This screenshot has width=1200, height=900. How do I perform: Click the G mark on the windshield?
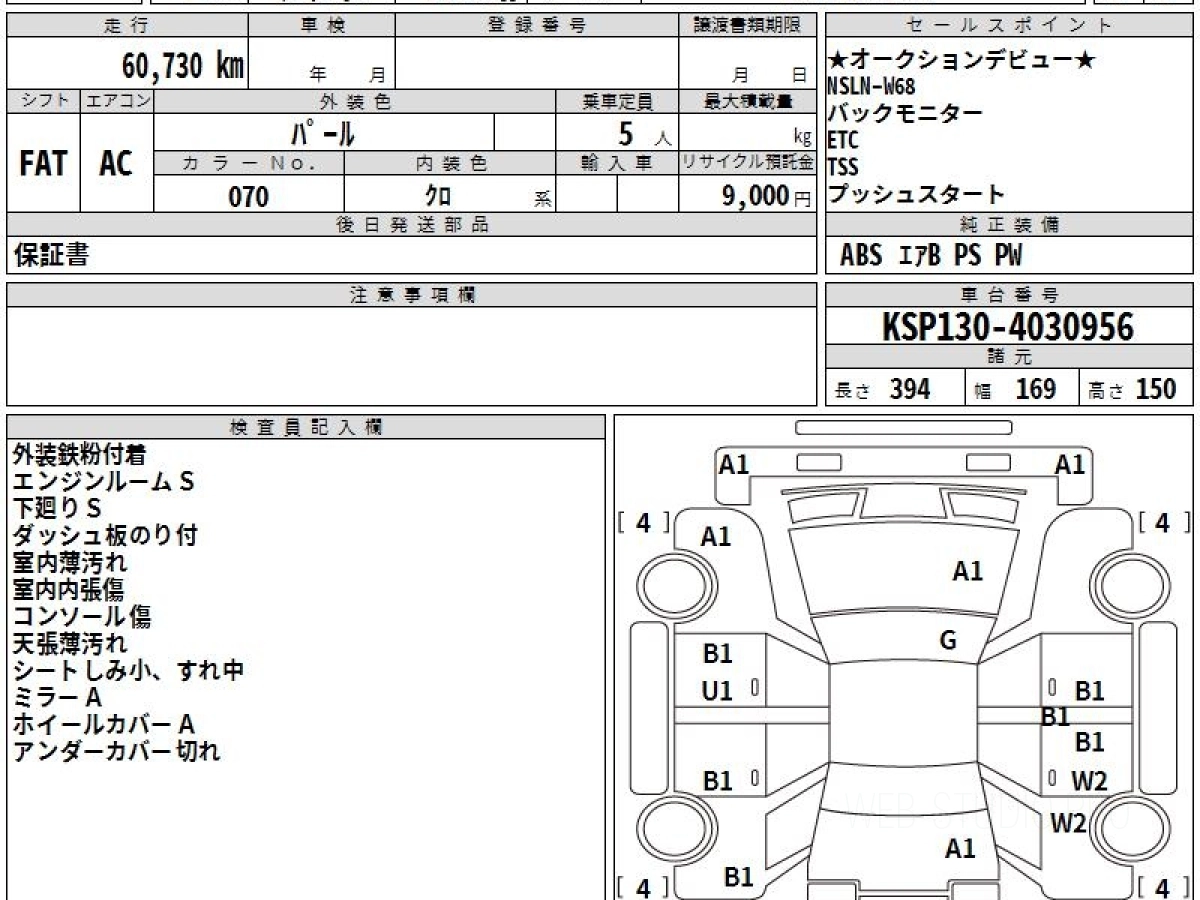point(948,641)
